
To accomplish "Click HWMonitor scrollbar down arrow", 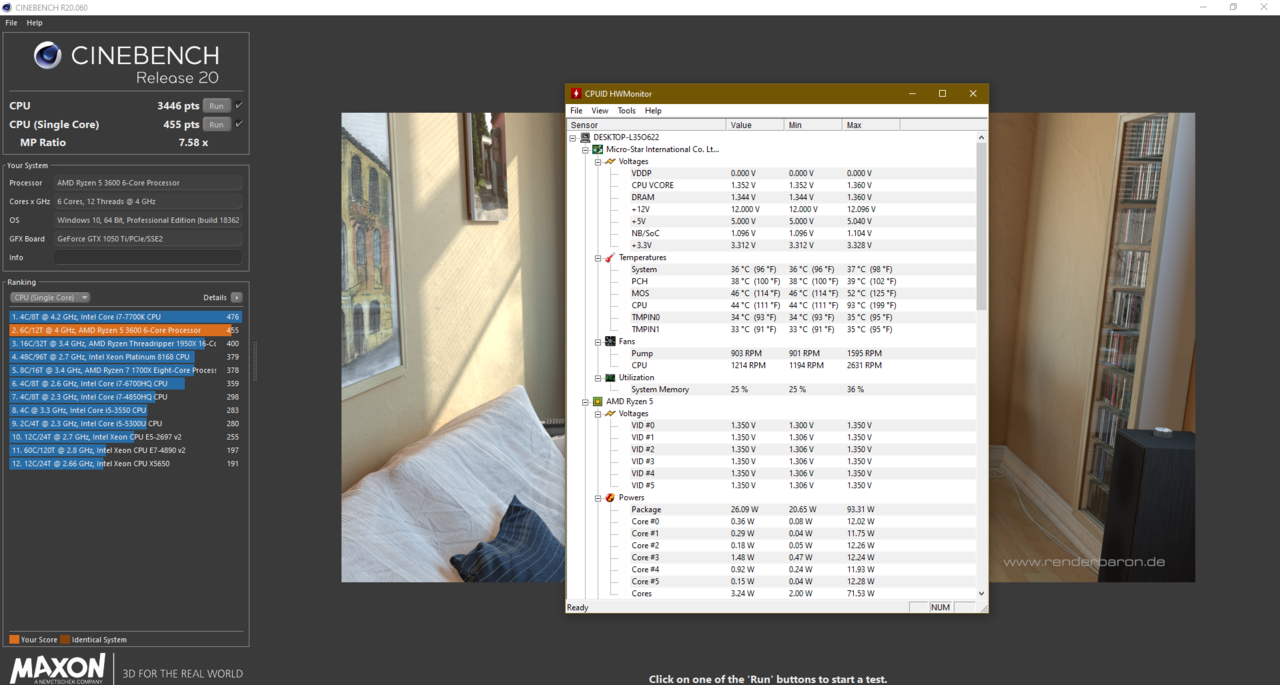I will (982, 594).
